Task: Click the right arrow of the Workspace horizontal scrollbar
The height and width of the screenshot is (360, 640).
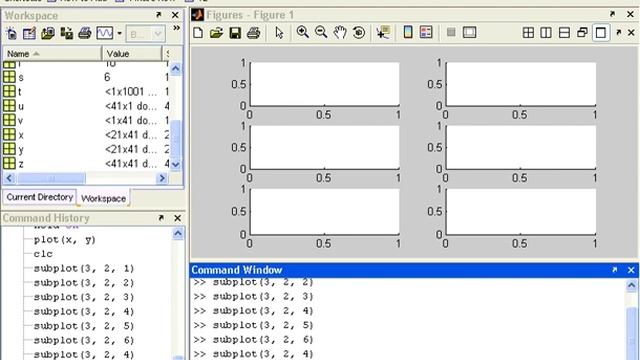Action: (x=162, y=178)
